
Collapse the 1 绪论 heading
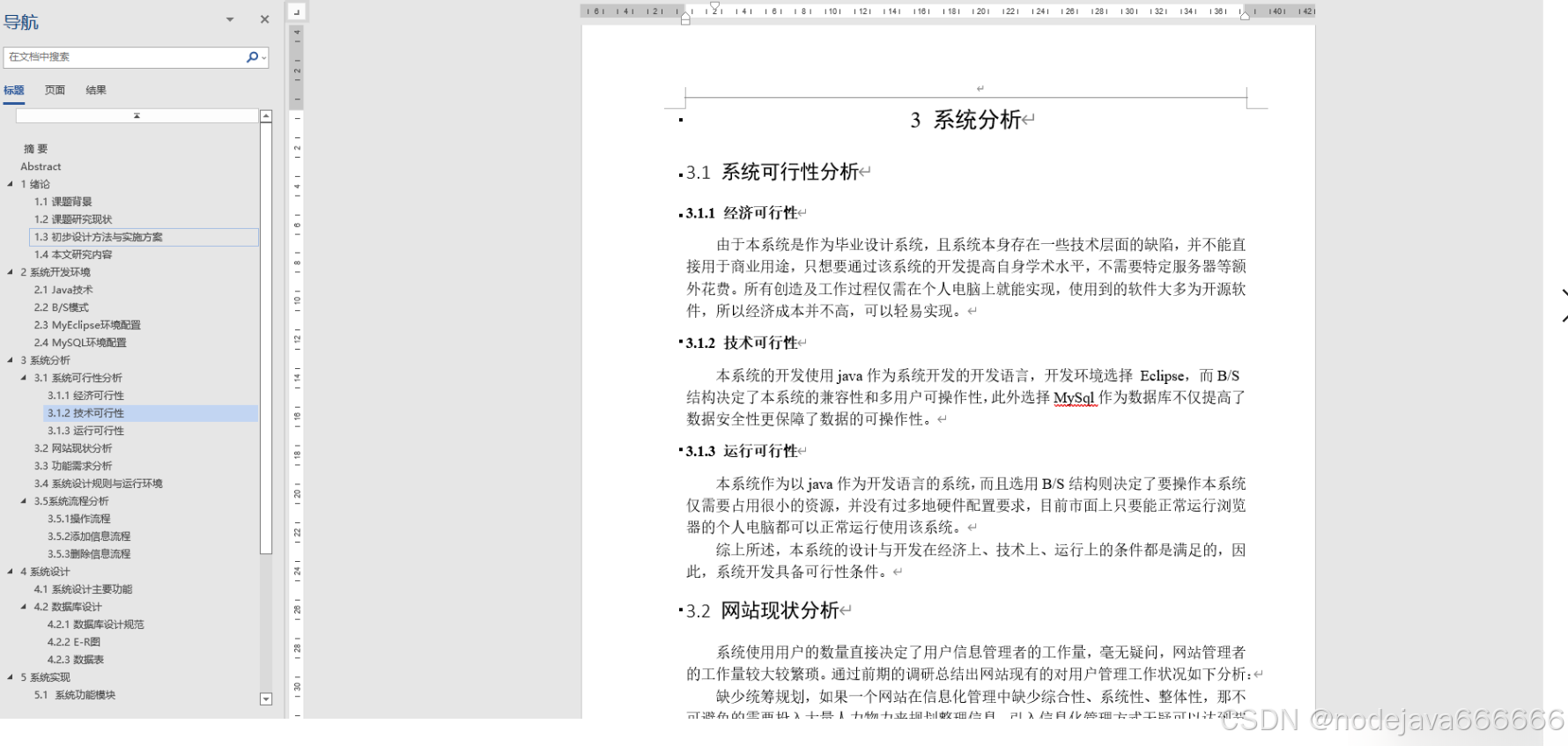point(11,184)
